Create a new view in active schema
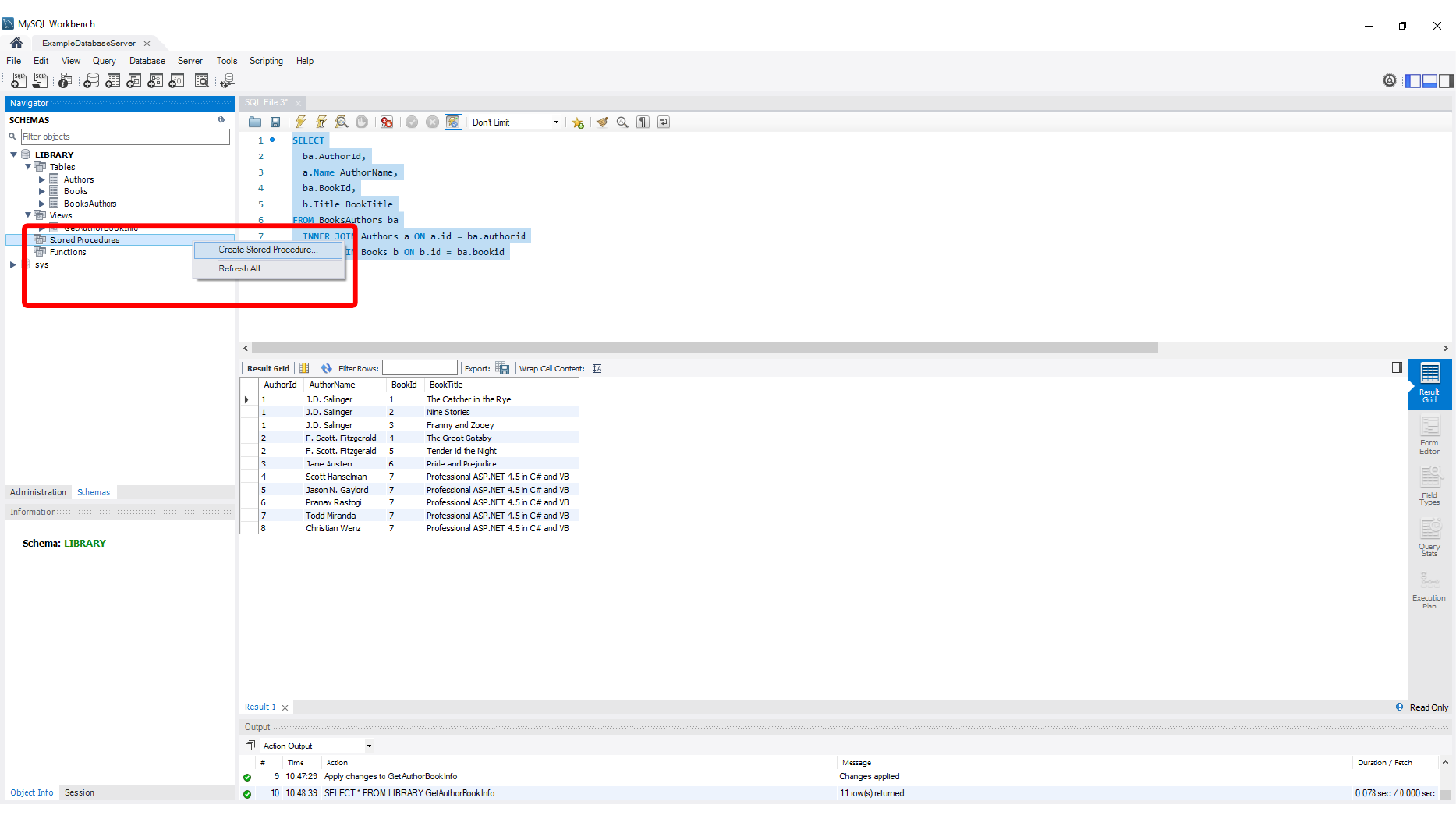 point(134,80)
